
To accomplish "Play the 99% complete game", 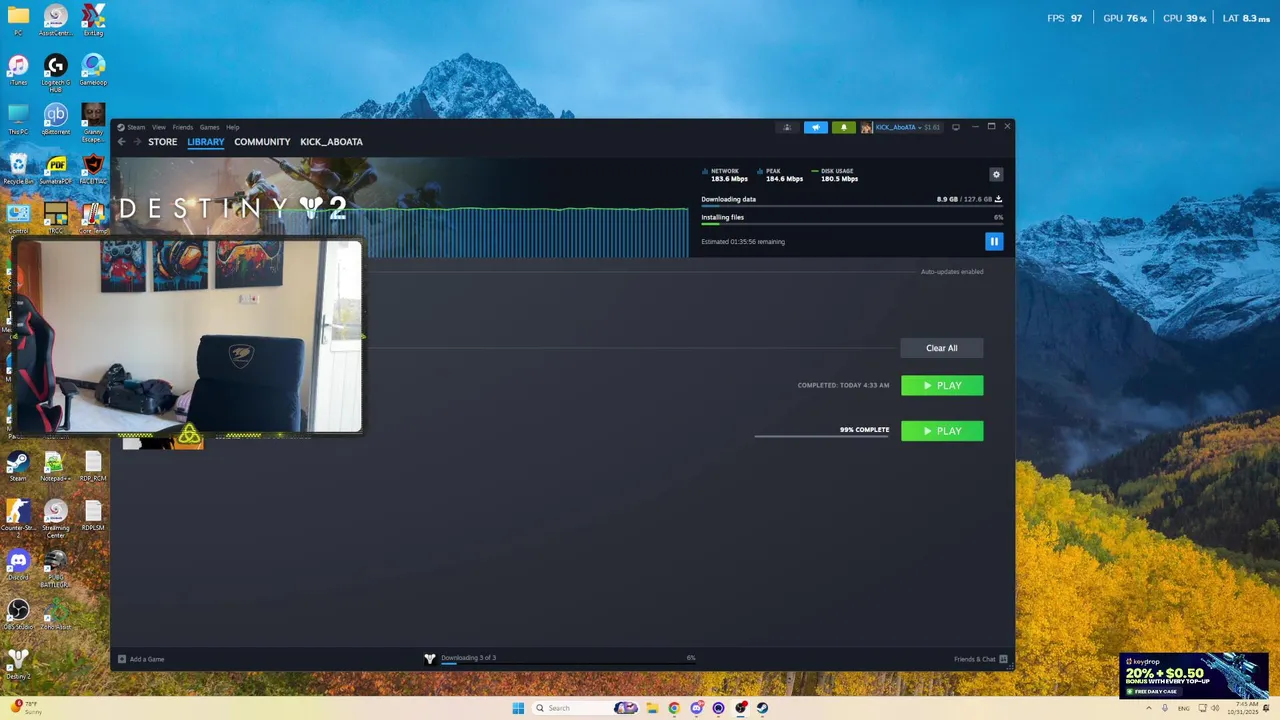I will [x=942, y=431].
